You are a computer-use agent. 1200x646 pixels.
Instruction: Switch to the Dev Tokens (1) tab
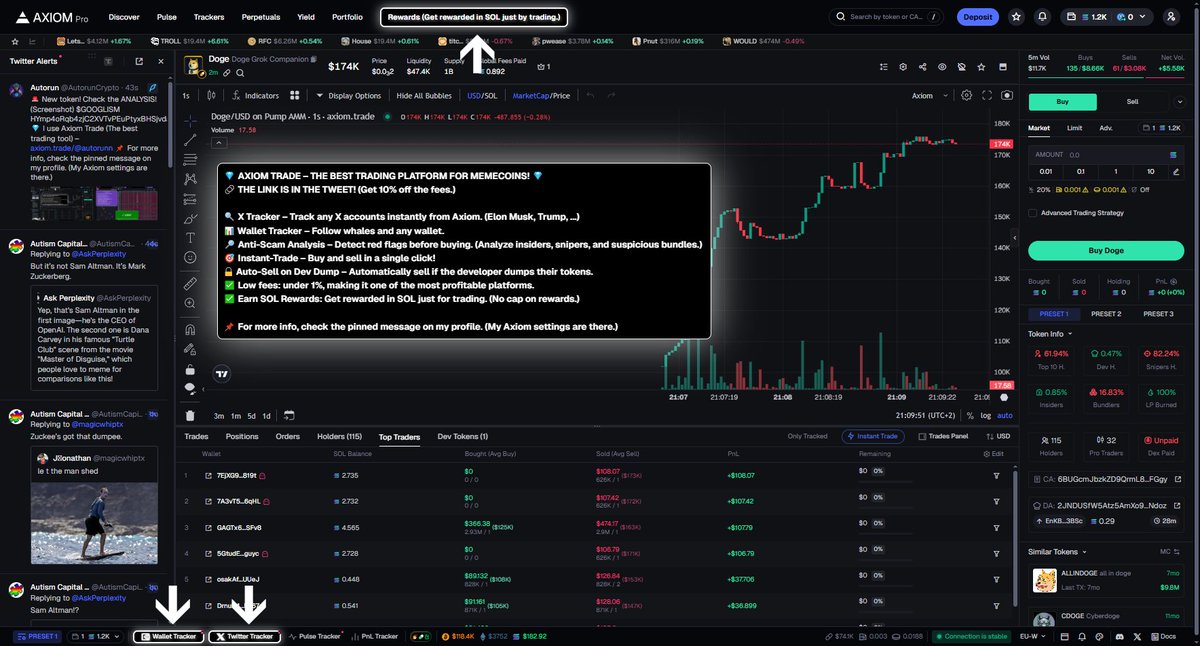coord(463,437)
